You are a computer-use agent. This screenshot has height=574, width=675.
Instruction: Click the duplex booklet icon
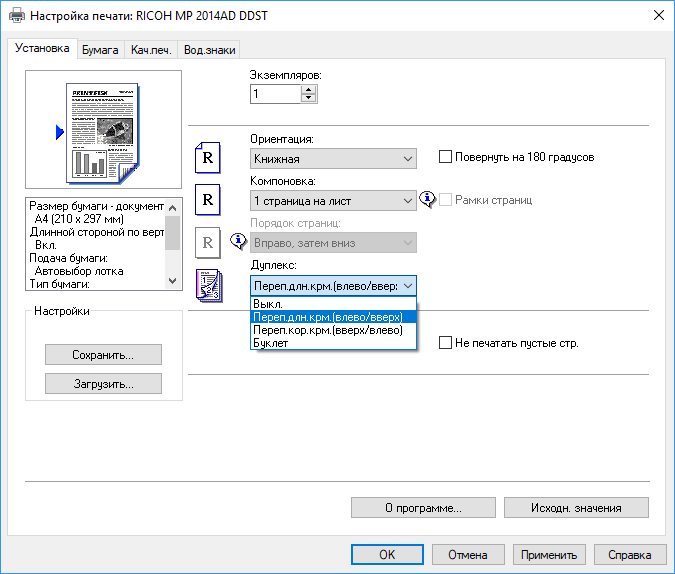[209, 286]
